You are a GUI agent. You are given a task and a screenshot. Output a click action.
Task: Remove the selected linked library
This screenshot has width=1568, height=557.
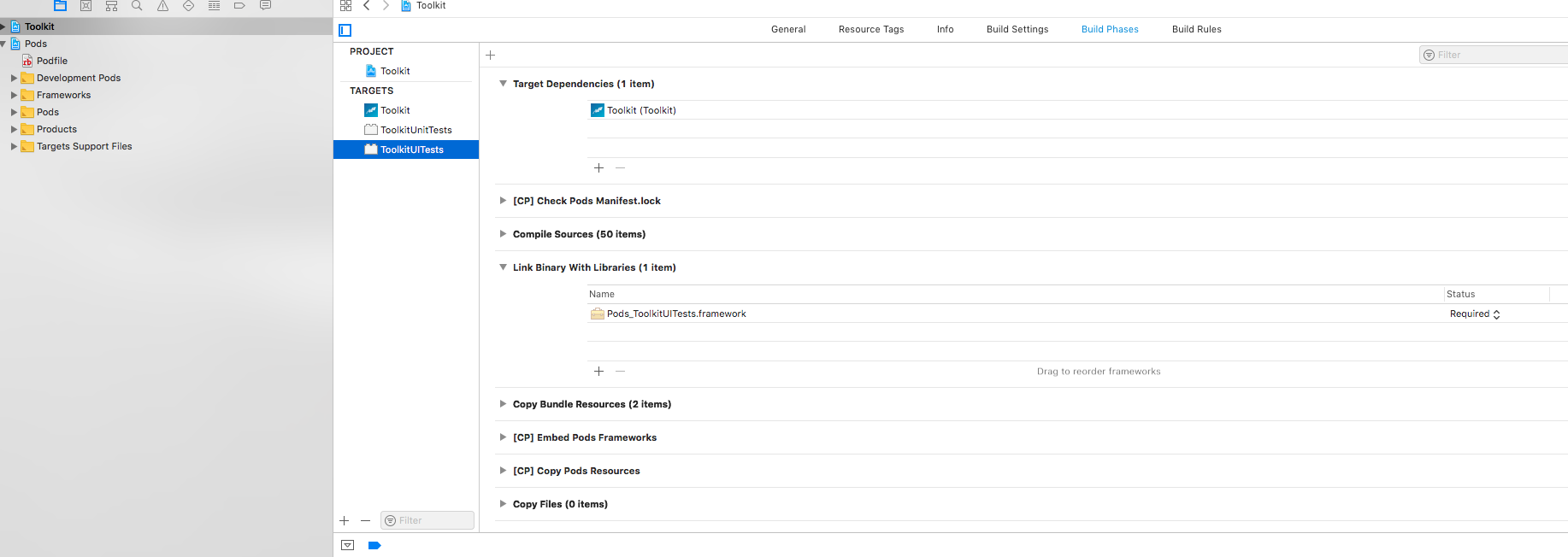(x=620, y=371)
